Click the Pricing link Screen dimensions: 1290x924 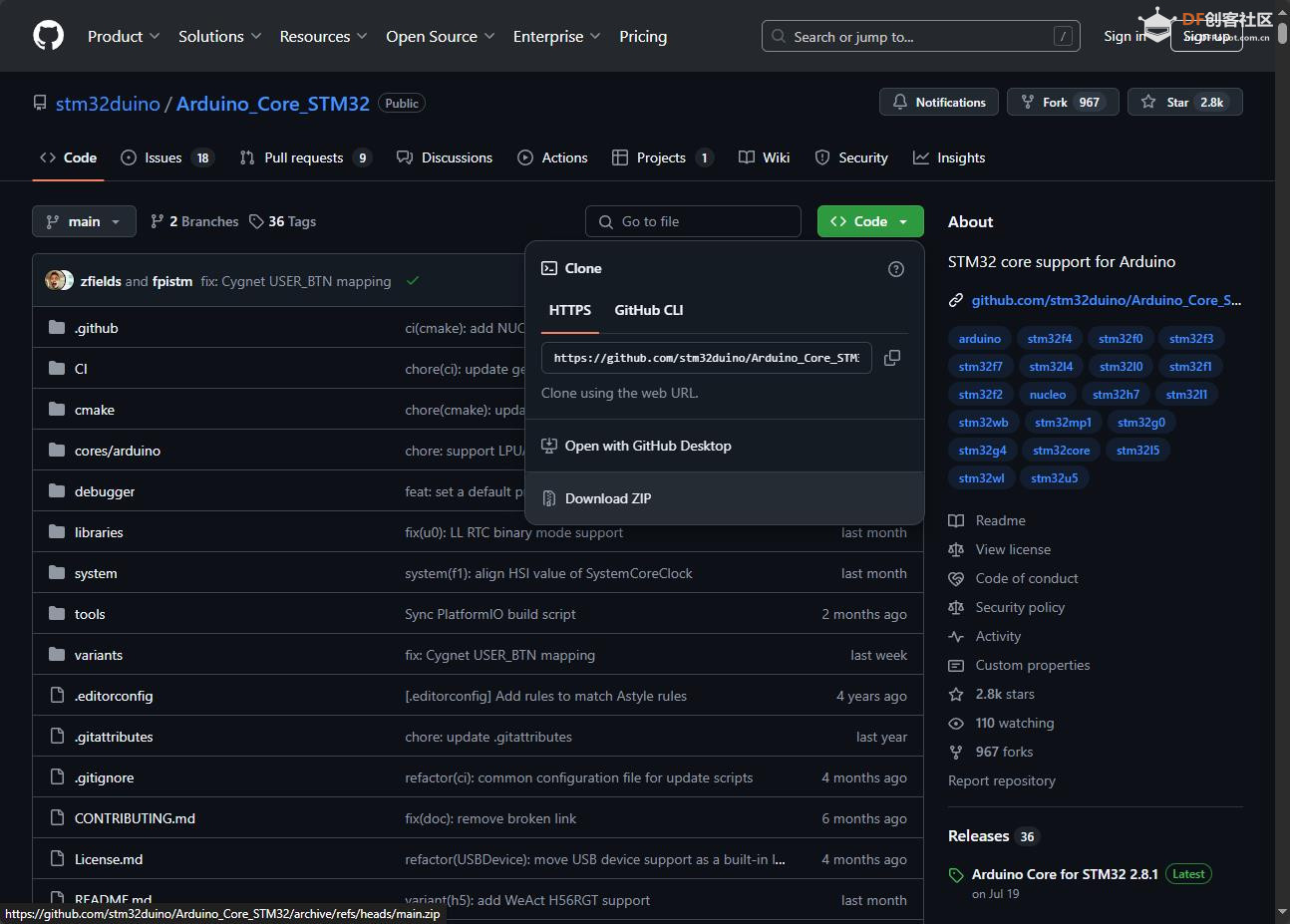[x=643, y=36]
